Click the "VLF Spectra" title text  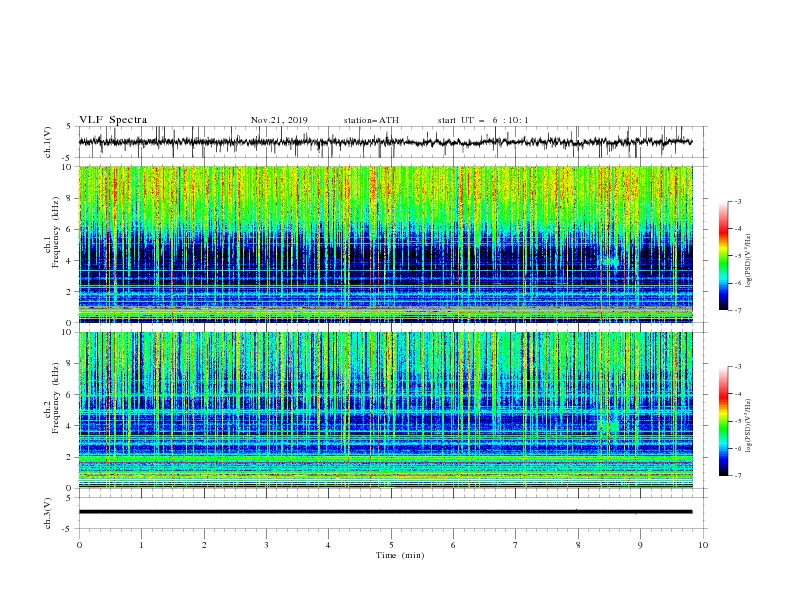coord(113,120)
